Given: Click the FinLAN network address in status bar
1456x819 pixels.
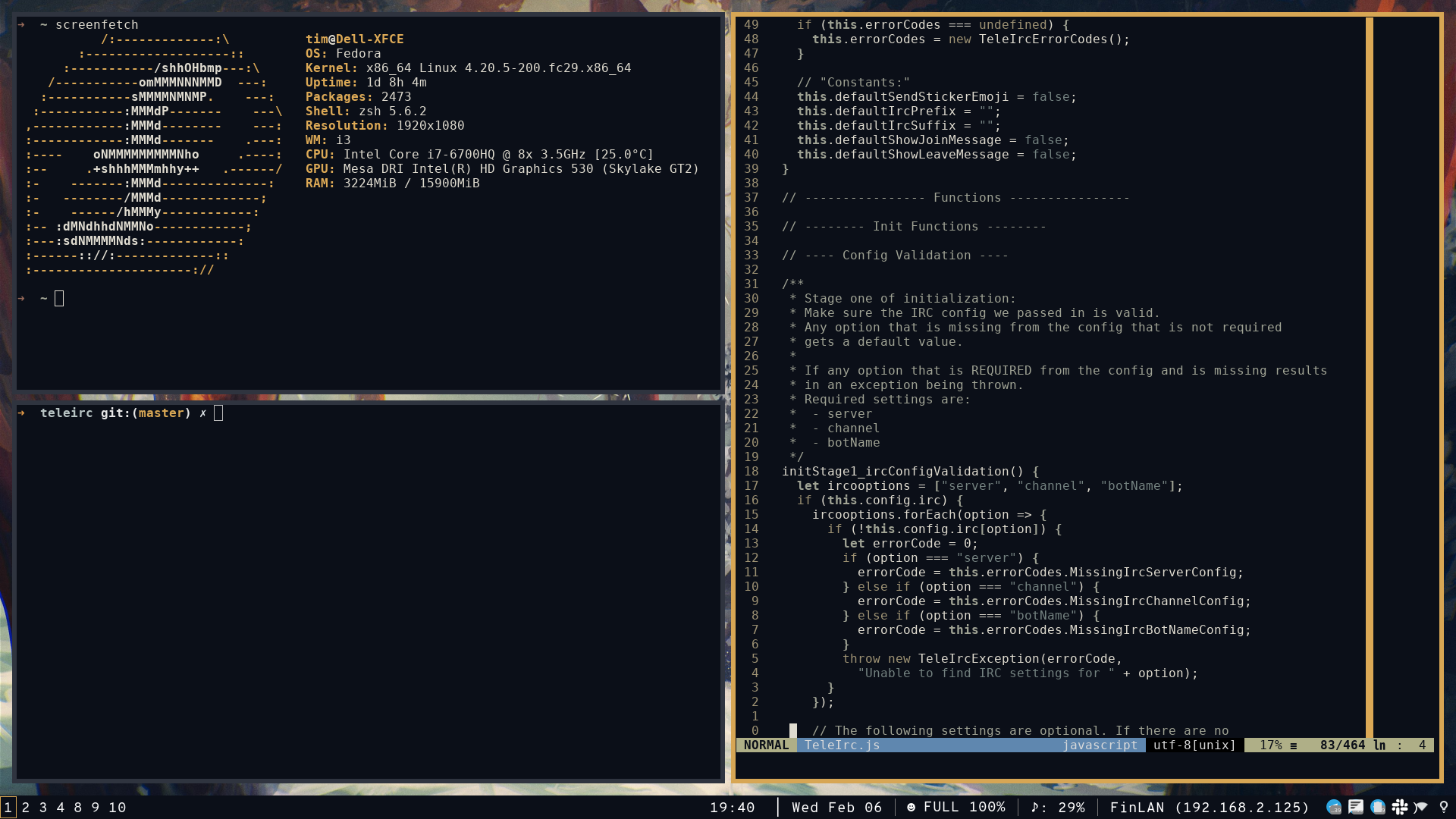Looking at the screenshot, I should coord(1210,808).
